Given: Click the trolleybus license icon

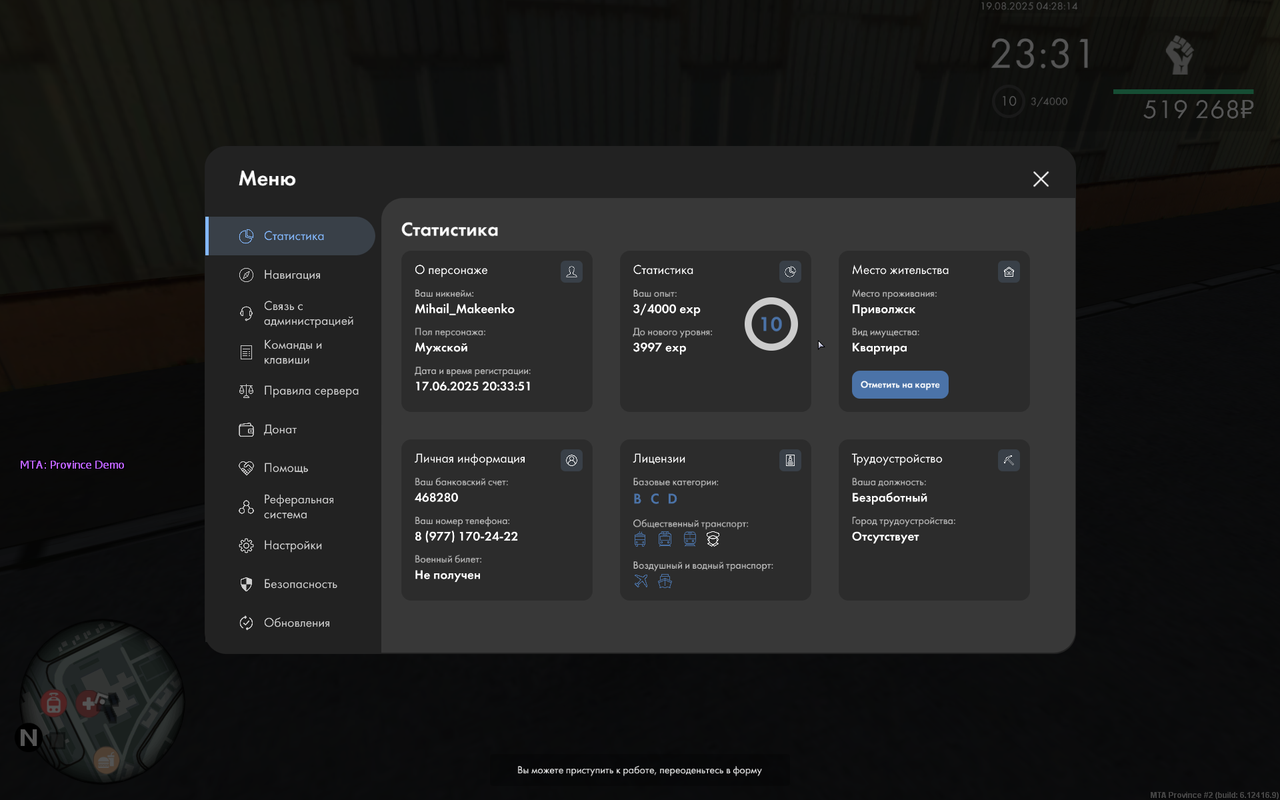Looking at the screenshot, I should click(x=640, y=539).
